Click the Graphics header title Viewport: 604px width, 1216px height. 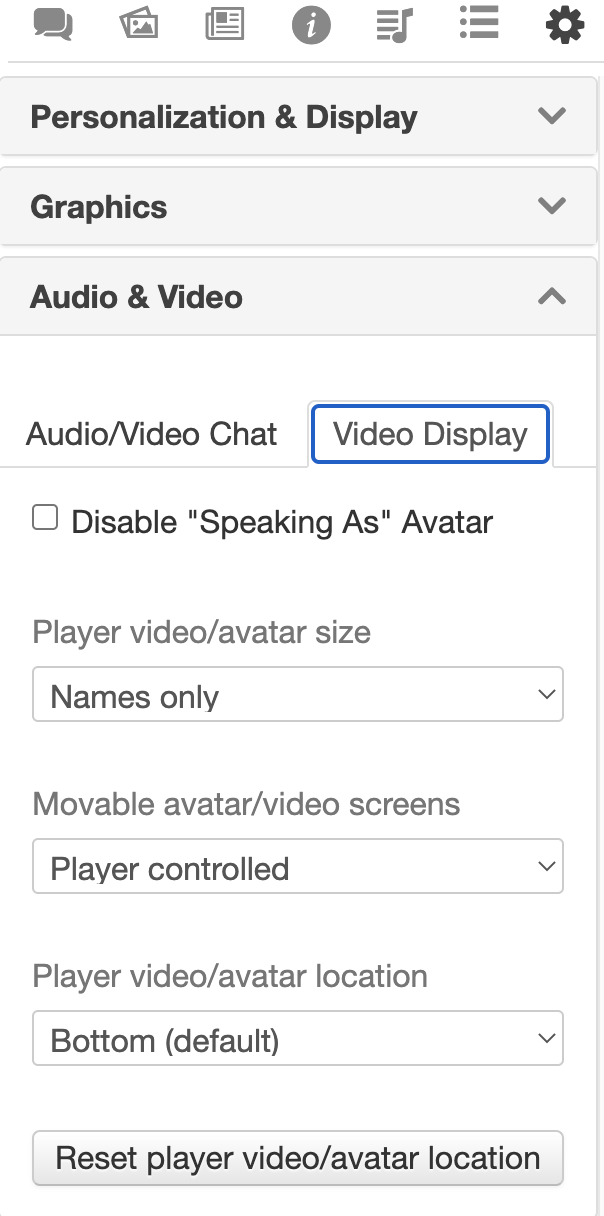pyautogui.click(x=99, y=207)
